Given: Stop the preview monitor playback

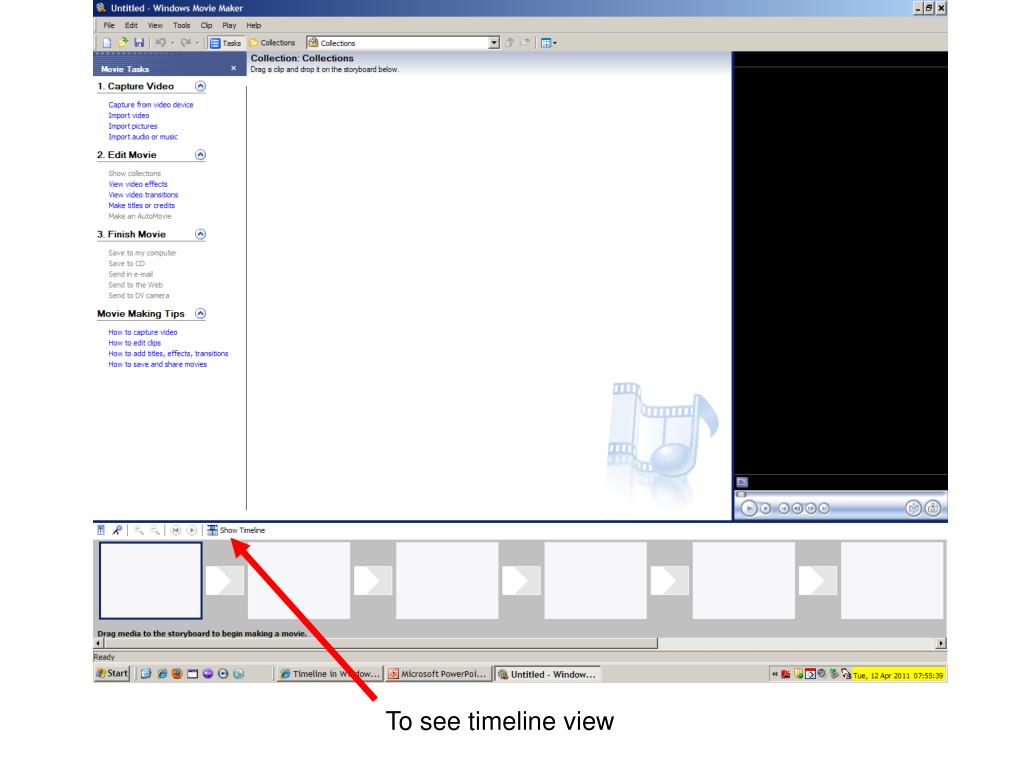Looking at the screenshot, I should 765,508.
